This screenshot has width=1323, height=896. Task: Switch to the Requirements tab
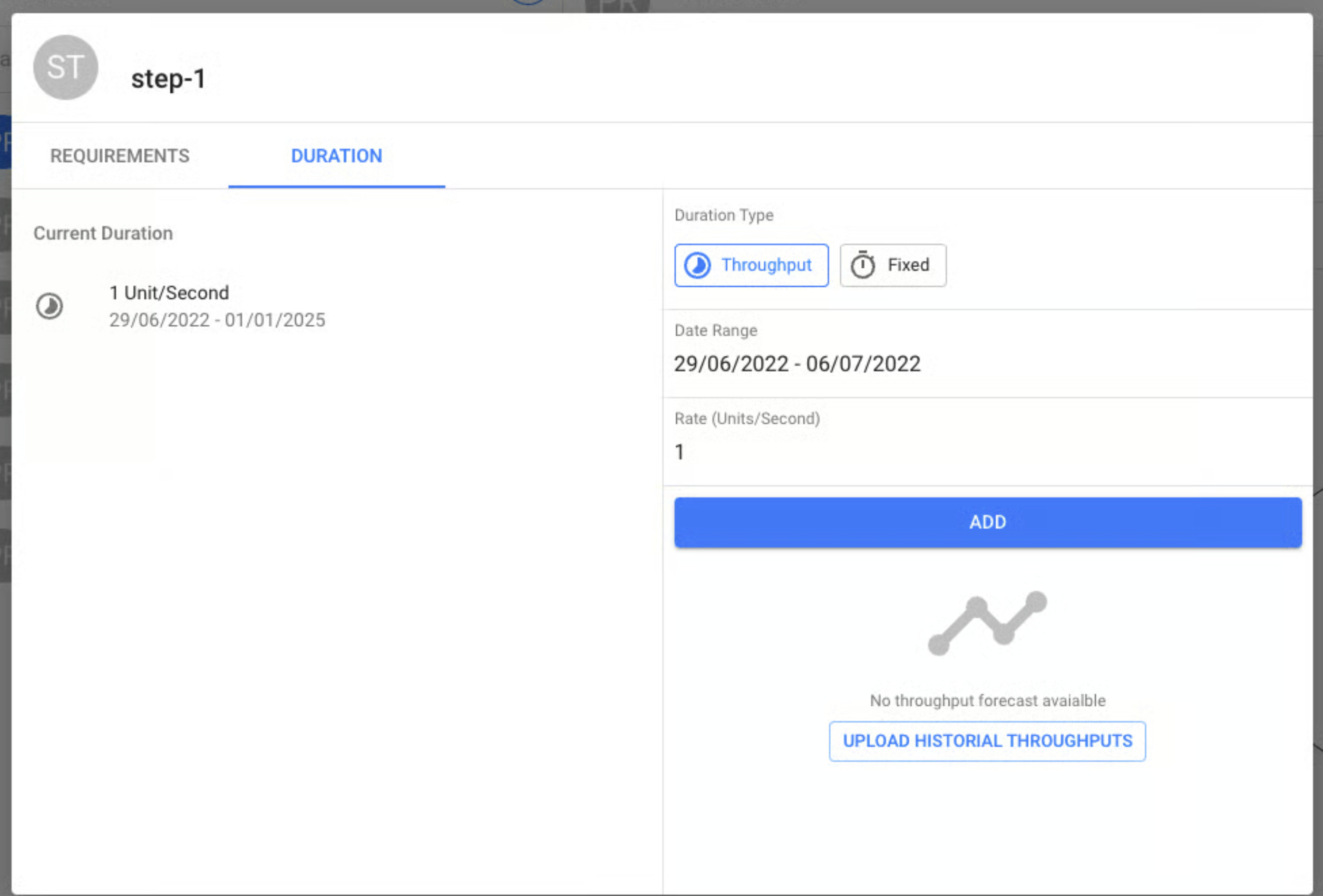pyautogui.click(x=120, y=156)
